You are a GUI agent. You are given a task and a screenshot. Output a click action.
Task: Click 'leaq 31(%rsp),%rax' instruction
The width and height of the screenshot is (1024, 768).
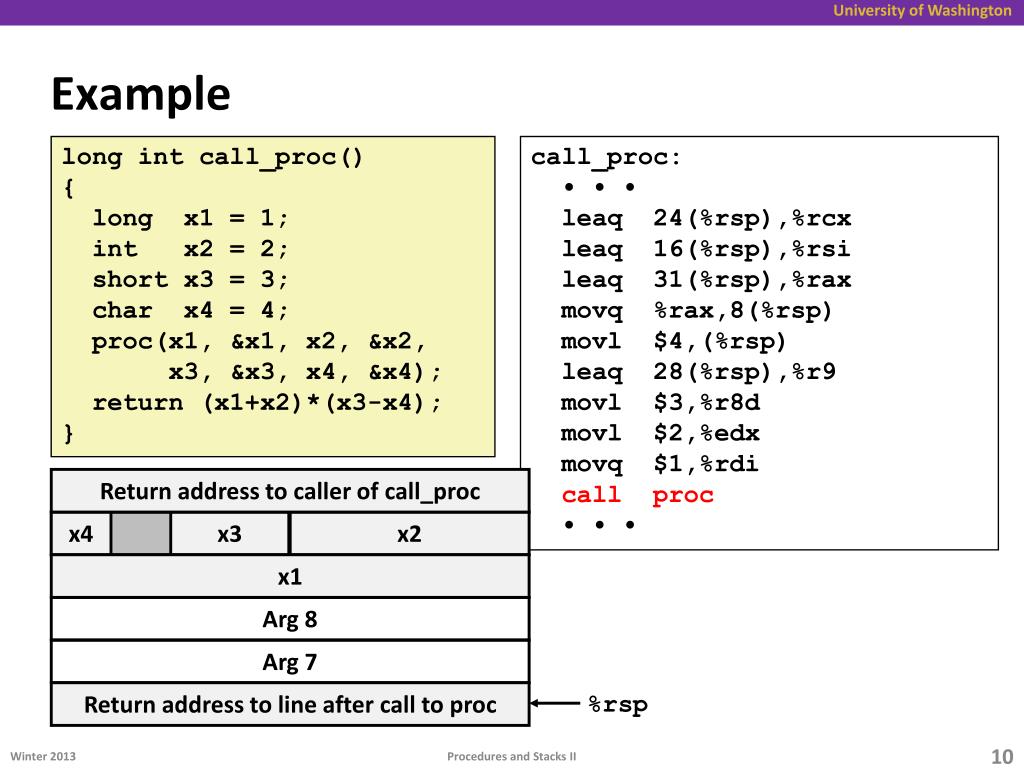(x=707, y=280)
